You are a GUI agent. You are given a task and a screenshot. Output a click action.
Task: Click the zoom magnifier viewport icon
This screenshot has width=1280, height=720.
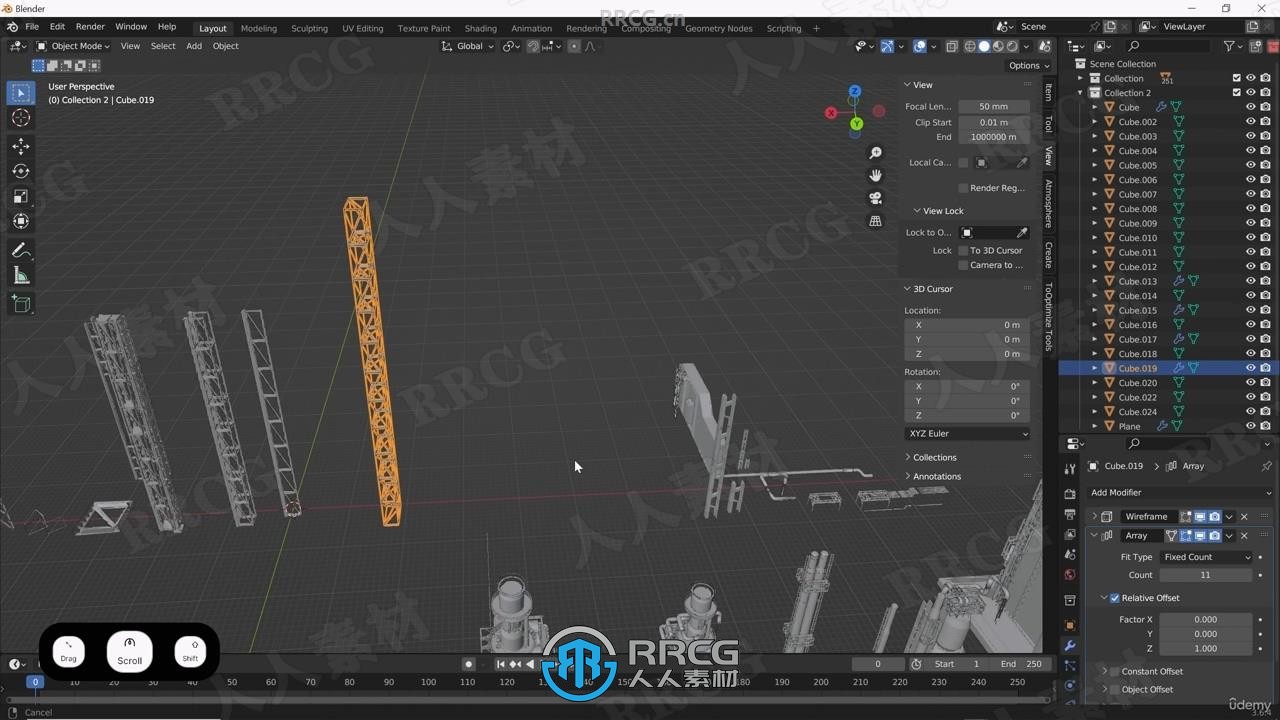point(875,153)
